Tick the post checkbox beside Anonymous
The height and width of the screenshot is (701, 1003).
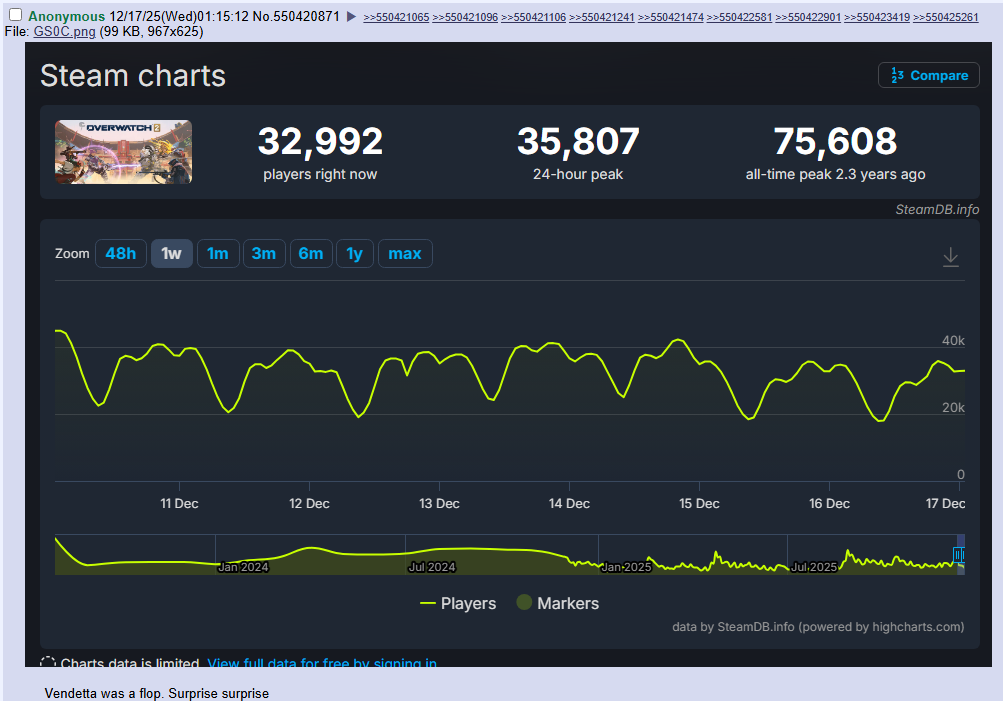pyautogui.click(x=15, y=15)
